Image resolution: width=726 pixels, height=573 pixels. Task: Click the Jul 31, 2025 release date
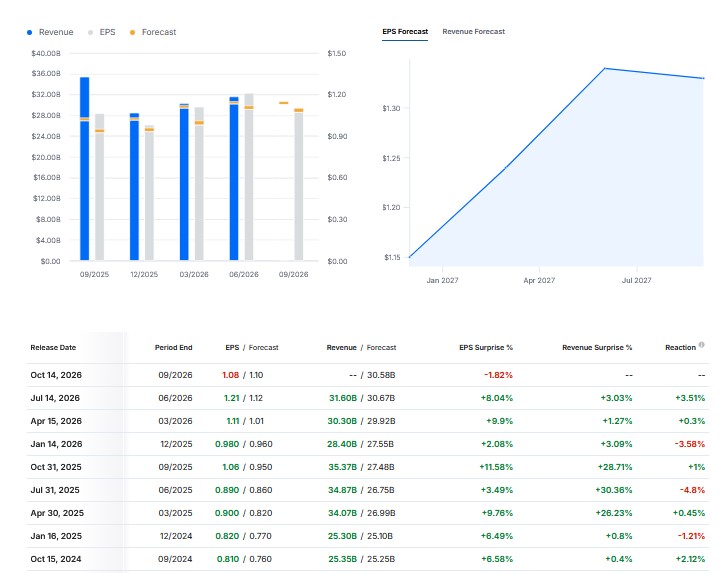(x=55, y=490)
